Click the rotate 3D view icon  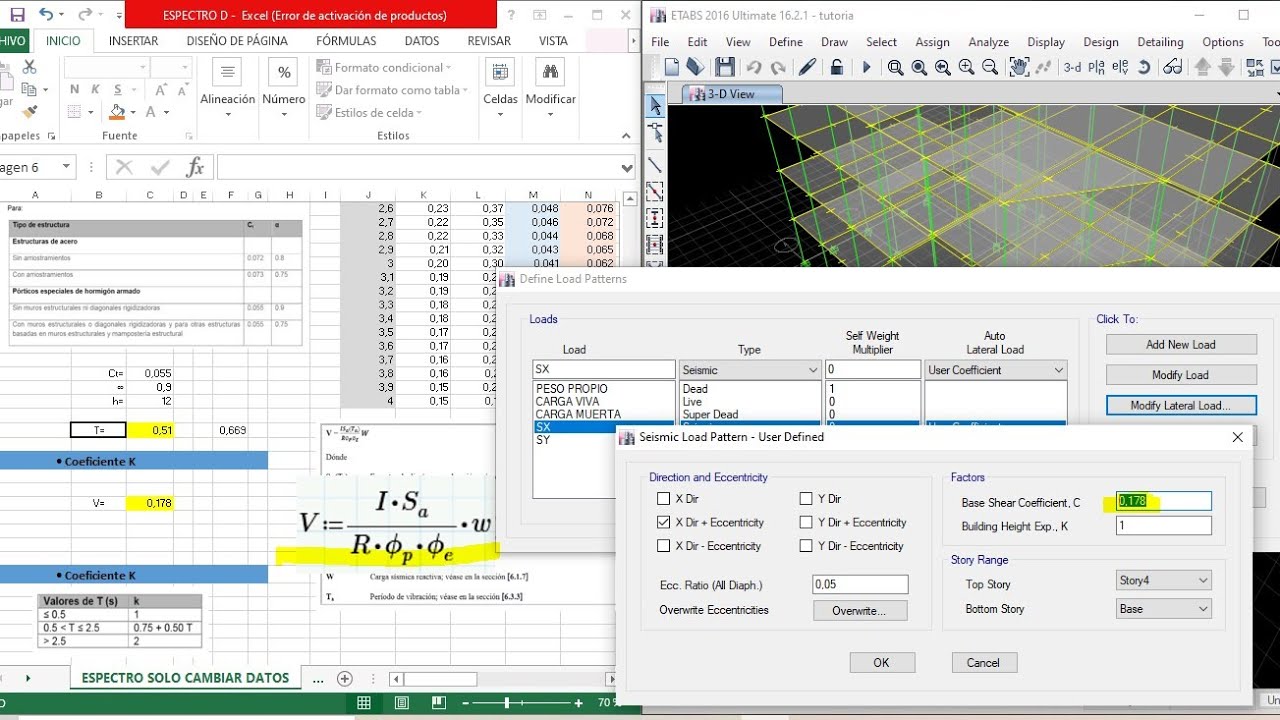click(1144, 67)
